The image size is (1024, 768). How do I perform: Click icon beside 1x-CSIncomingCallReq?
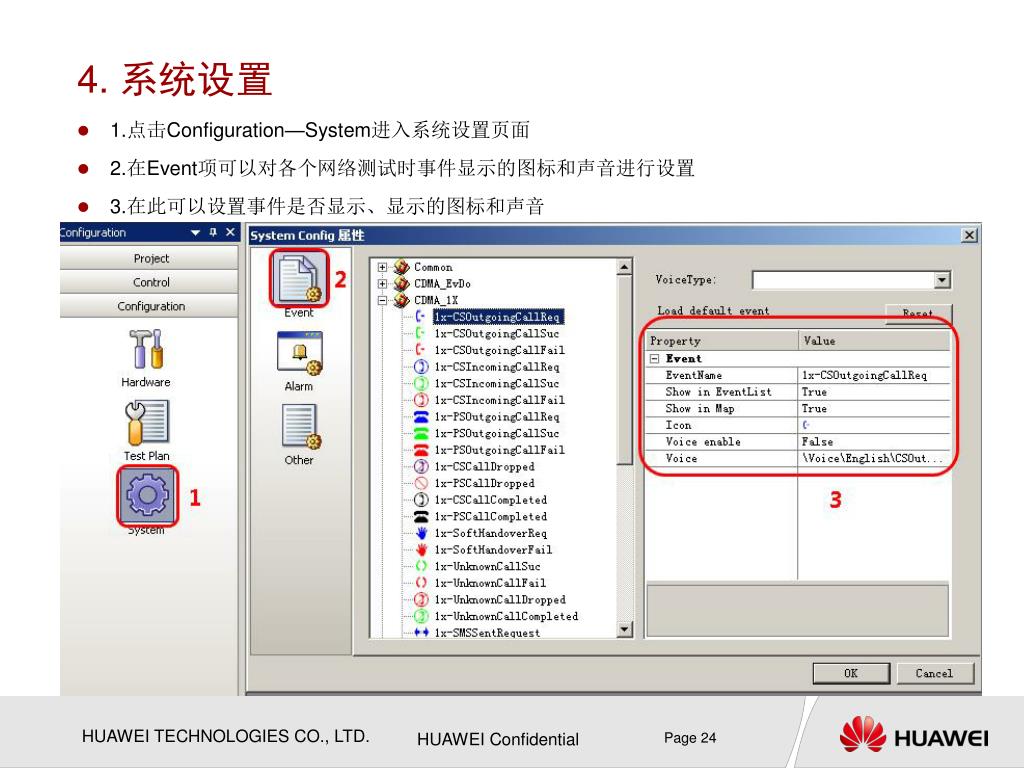[421, 366]
